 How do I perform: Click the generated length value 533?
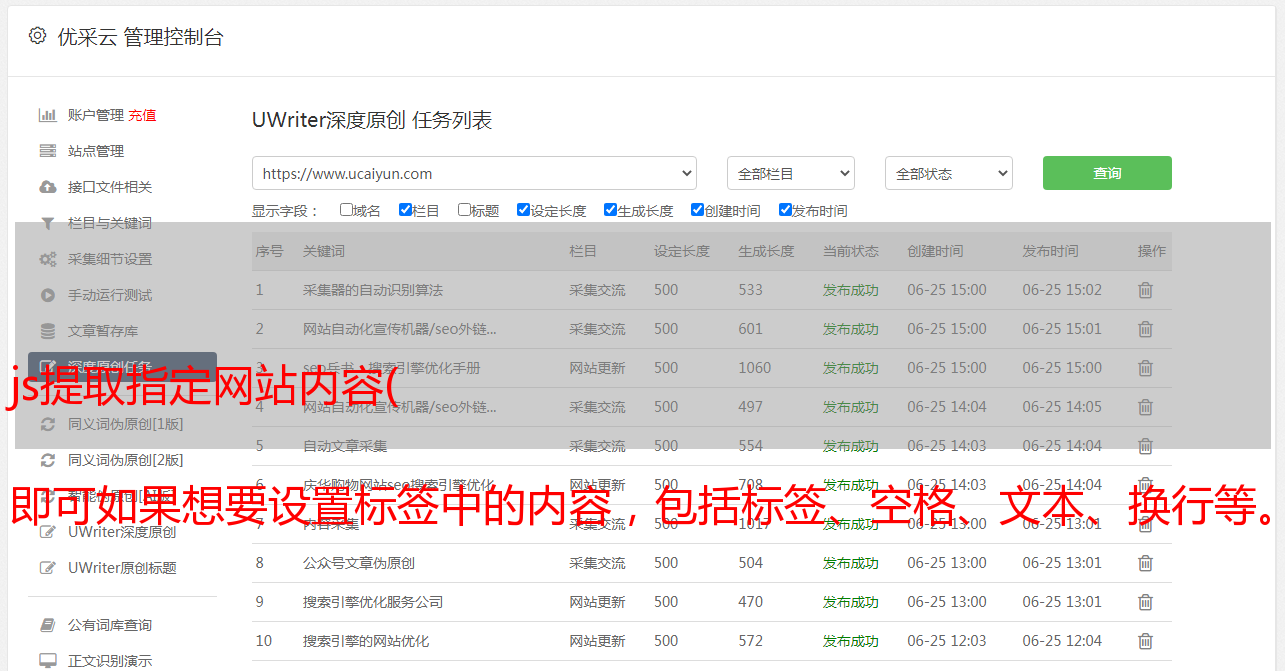pos(751,290)
